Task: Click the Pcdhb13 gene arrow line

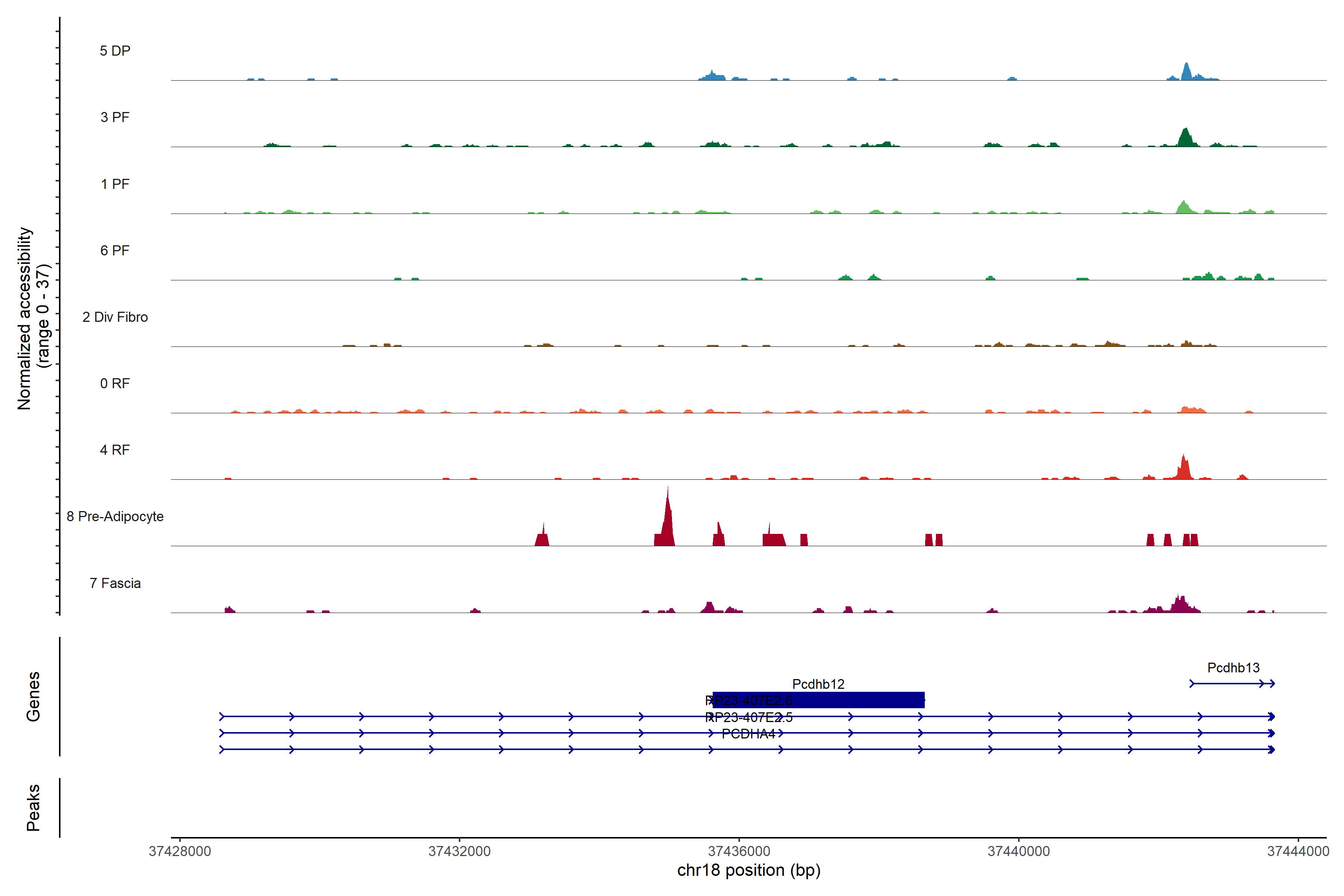Action: pos(1229,684)
